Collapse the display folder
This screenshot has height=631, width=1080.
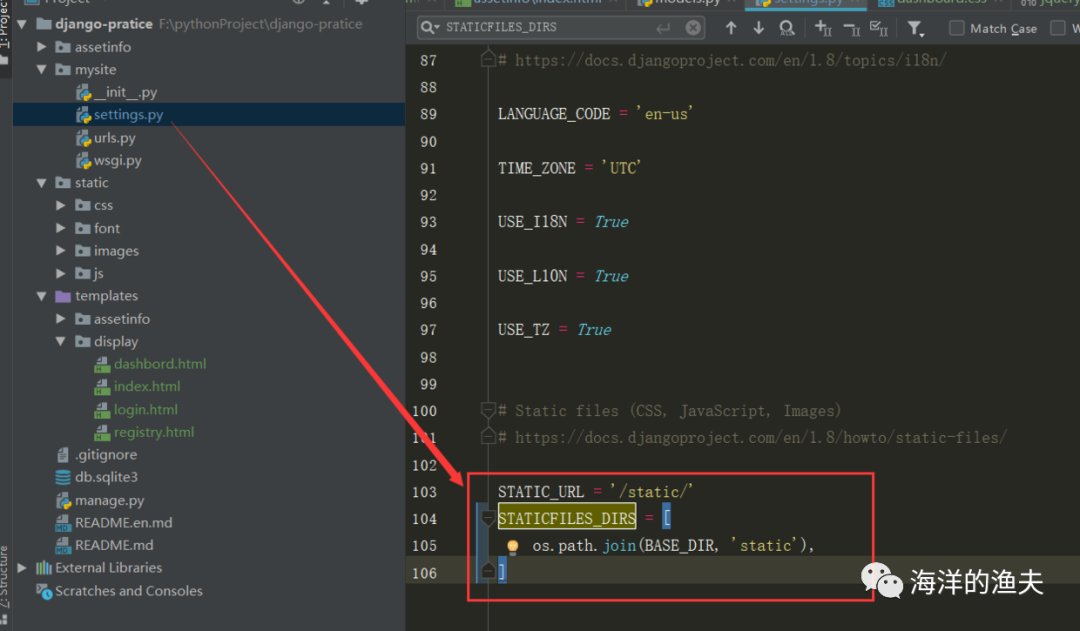pyautogui.click(x=61, y=342)
